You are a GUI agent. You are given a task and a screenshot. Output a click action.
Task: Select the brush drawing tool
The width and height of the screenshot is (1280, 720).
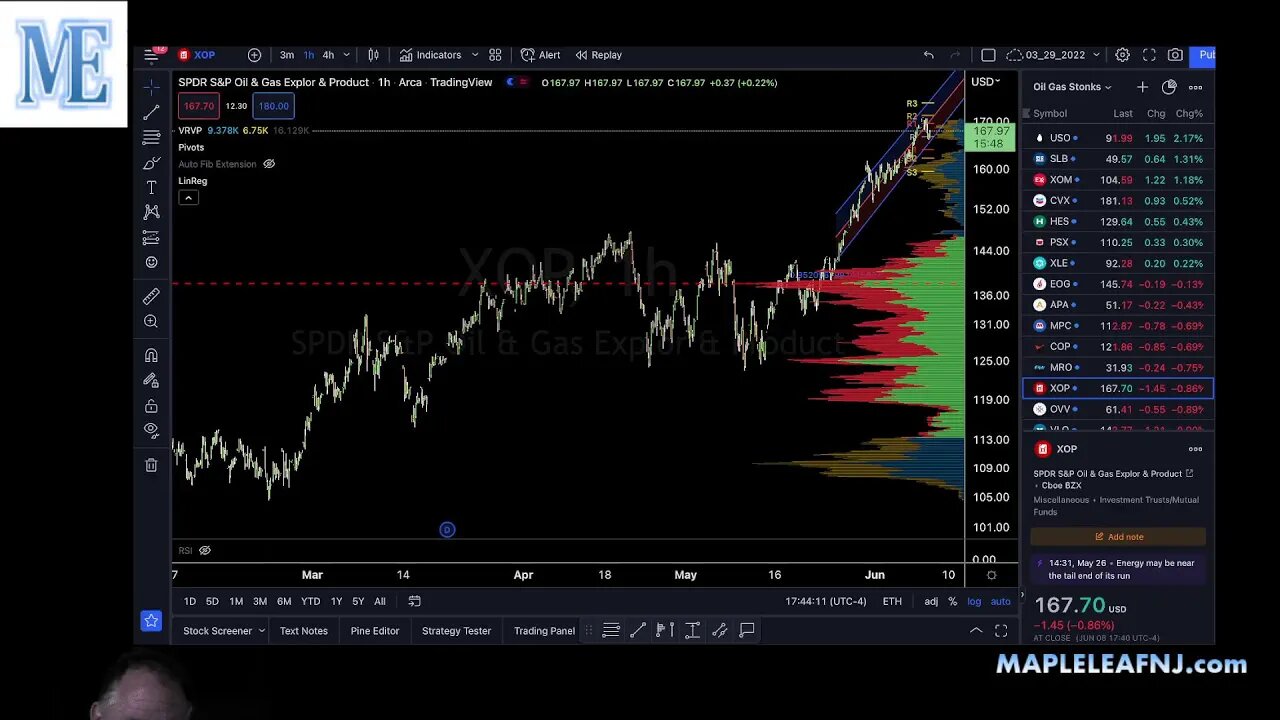coord(151,162)
